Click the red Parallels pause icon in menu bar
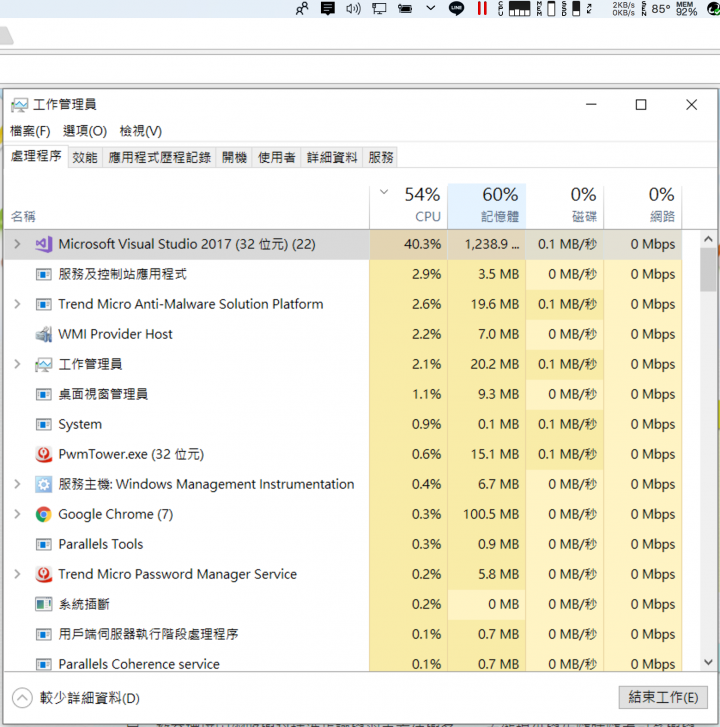The width and height of the screenshot is (720, 727). [482, 8]
